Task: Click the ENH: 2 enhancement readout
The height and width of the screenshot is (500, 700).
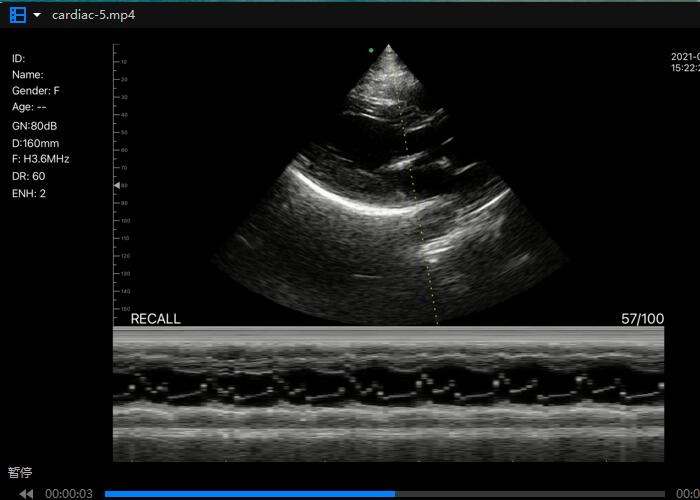Action: click(29, 193)
